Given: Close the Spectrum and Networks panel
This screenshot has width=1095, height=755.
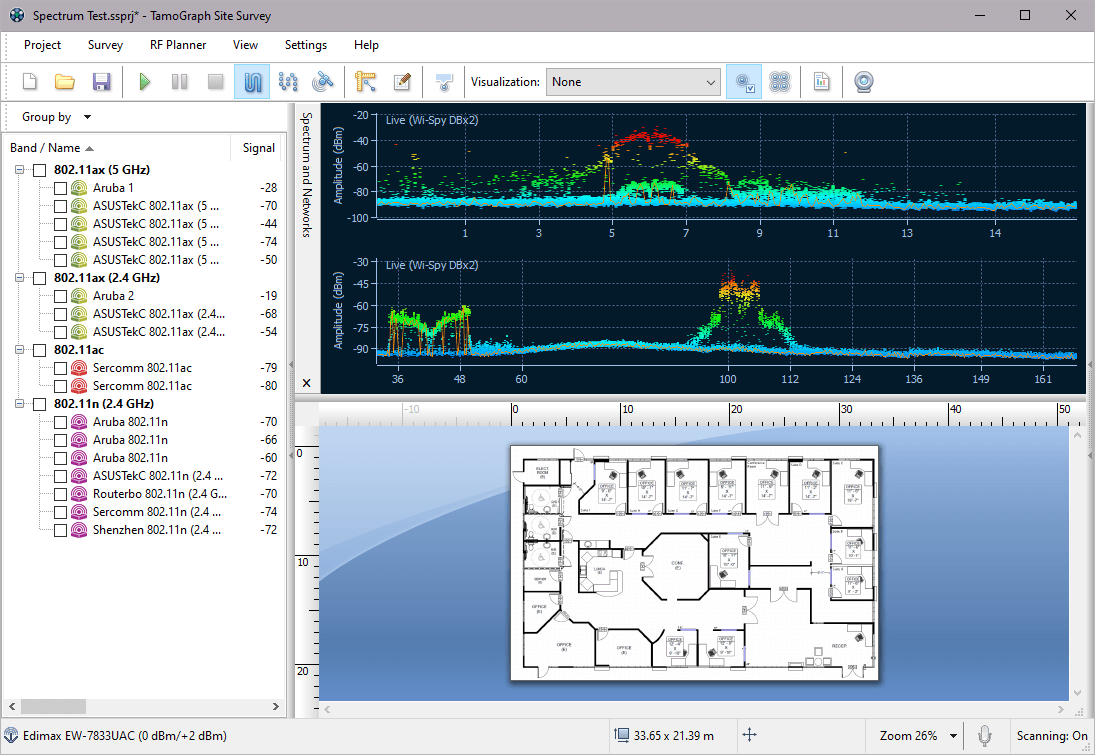Looking at the screenshot, I should 307,383.
